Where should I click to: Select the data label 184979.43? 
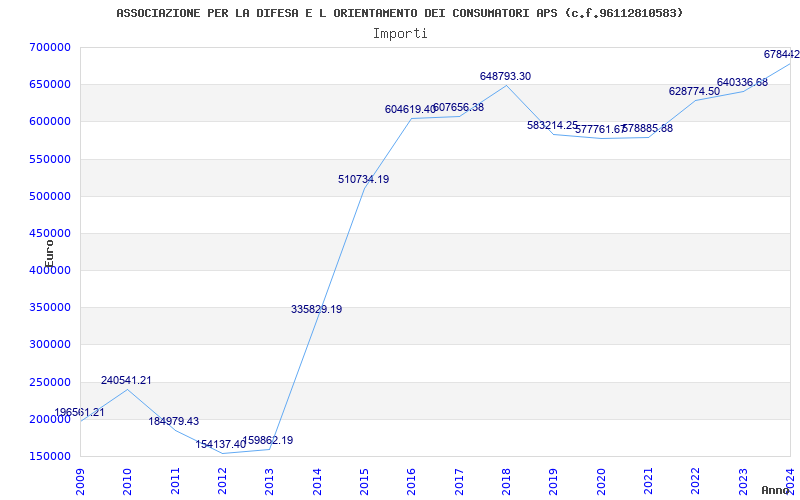click(x=173, y=421)
